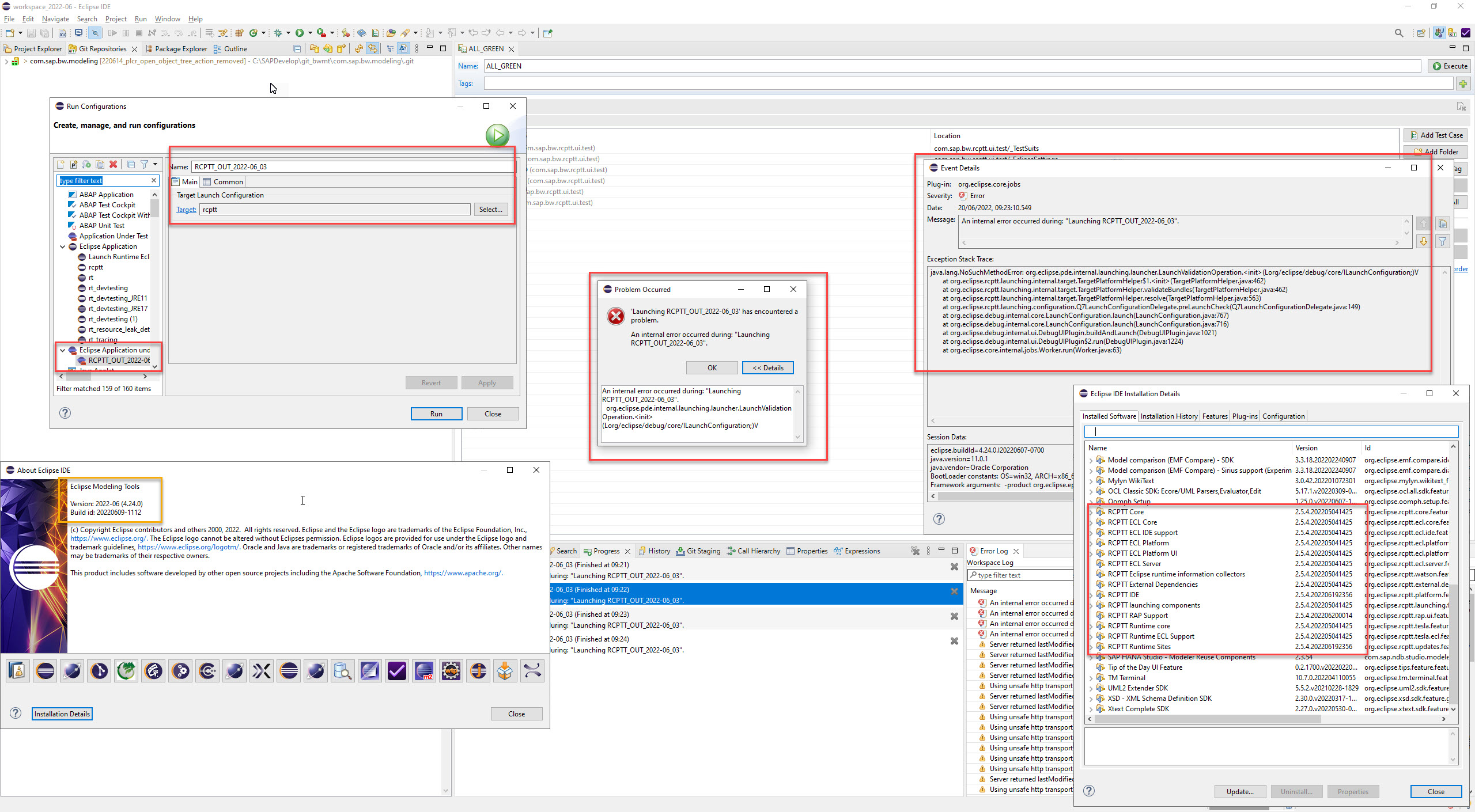The width and height of the screenshot is (1475, 812).
Task: Click the Next Event down arrow in Event Details
Action: coord(1424,241)
